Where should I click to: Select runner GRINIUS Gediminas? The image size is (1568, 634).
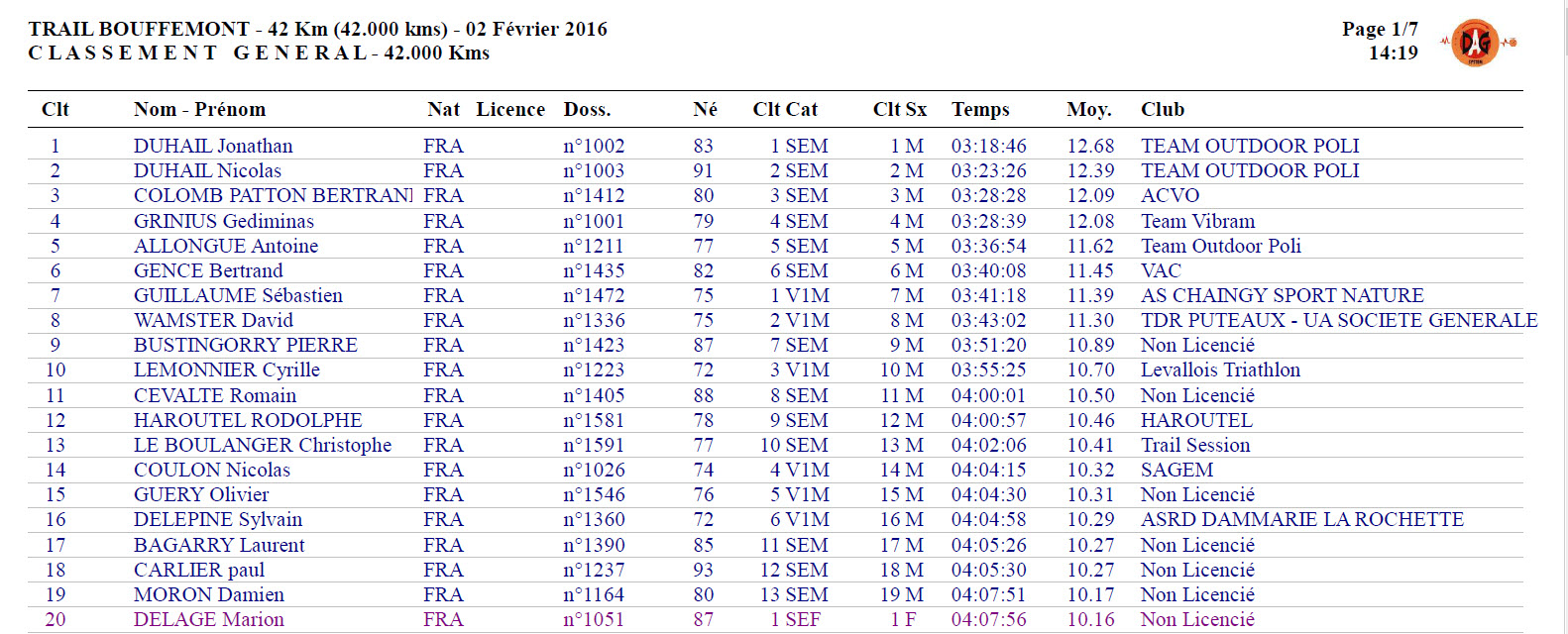(x=224, y=221)
